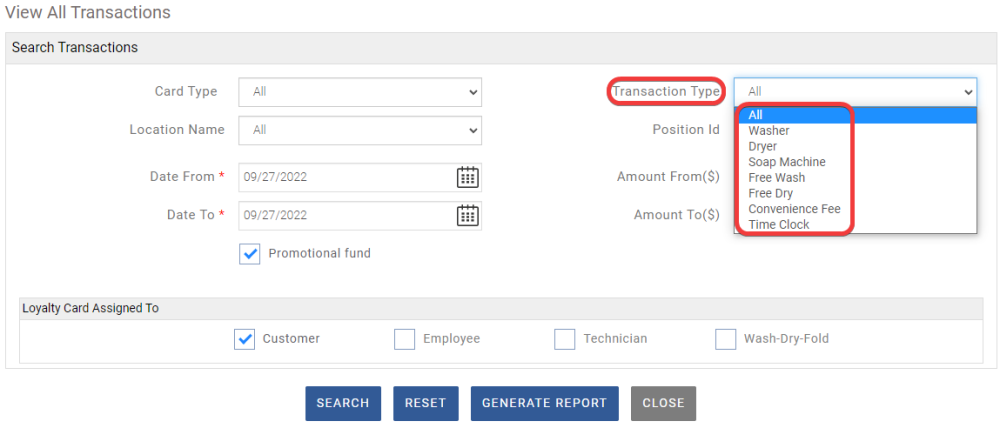Choose the Dryer transaction type

(763, 146)
